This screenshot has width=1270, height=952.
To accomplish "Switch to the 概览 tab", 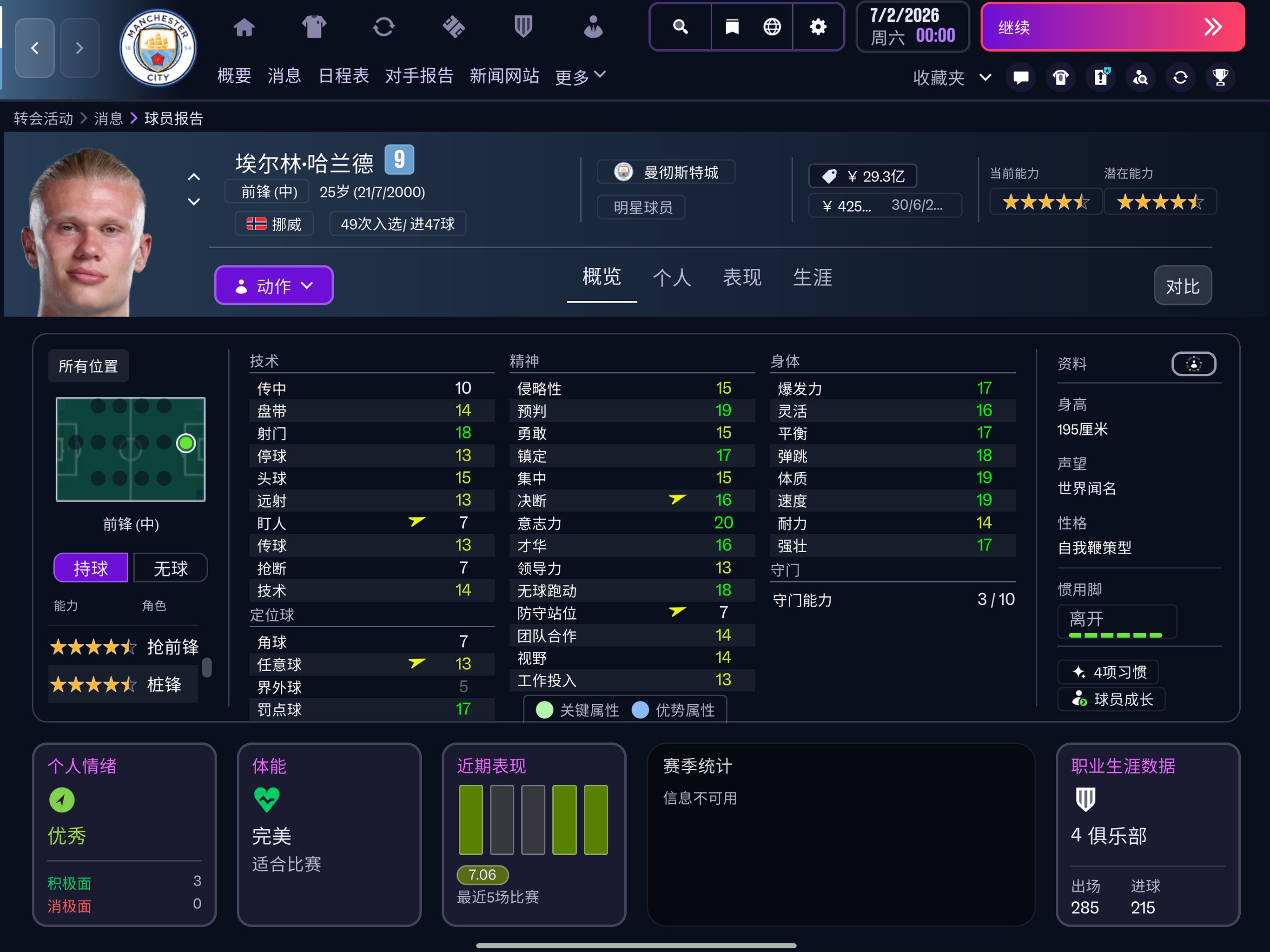I will click(602, 278).
